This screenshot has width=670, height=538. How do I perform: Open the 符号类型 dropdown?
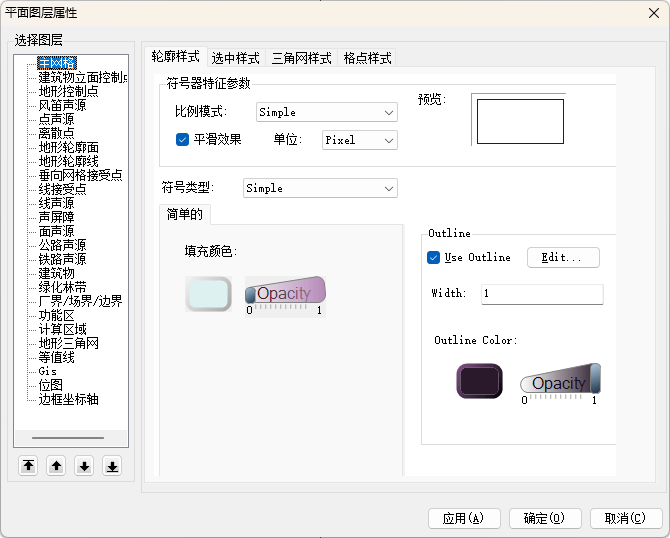coord(320,188)
